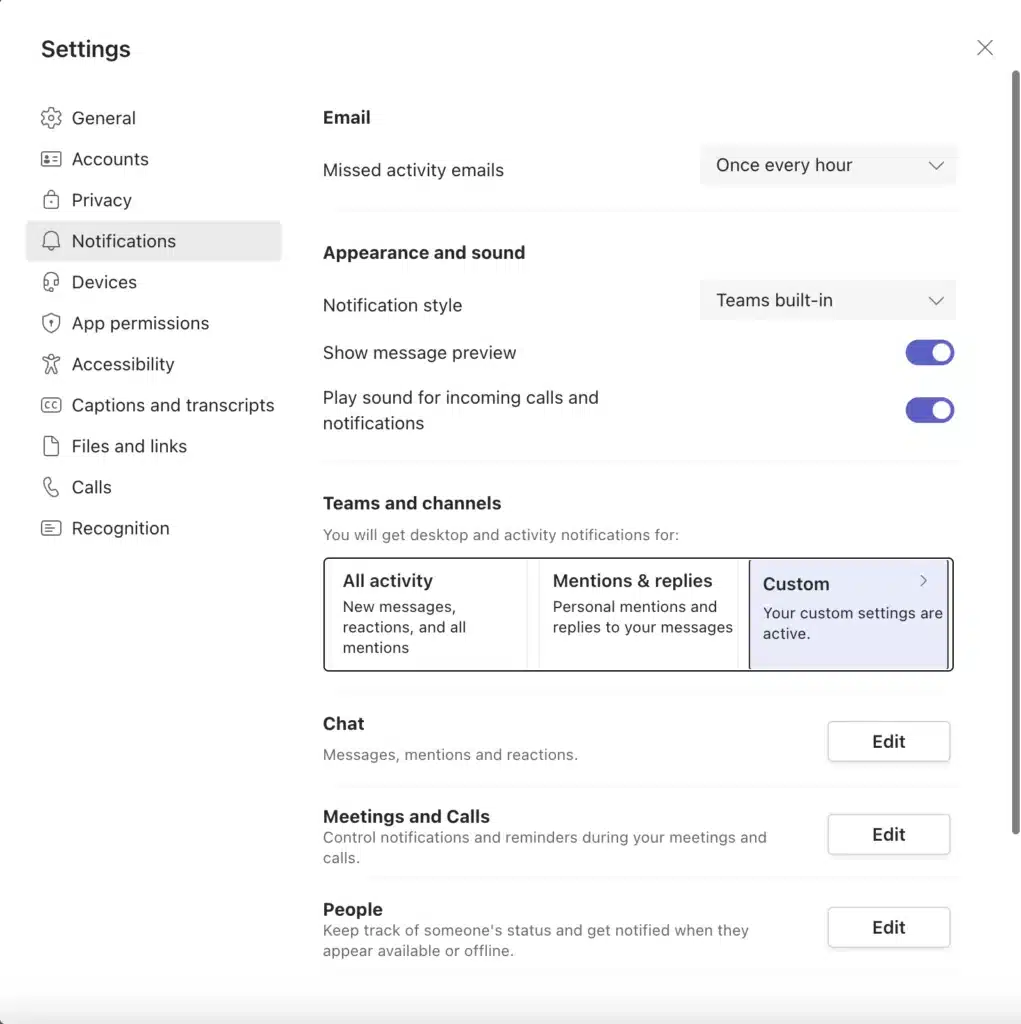Select the Custom notifications option
This screenshot has height=1024, width=1021.
click(x=849, y=615)
